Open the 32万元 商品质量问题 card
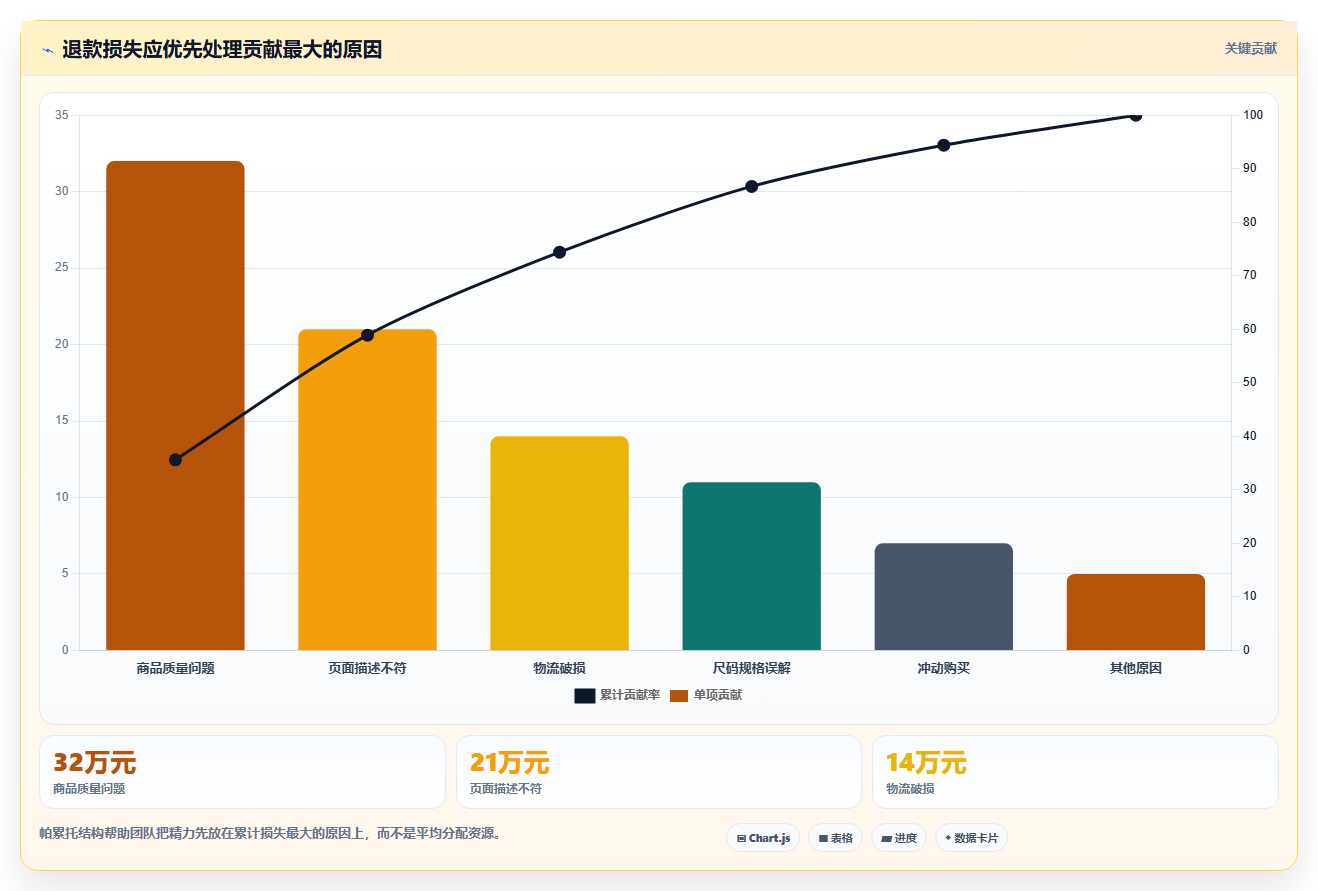 (242, 772)
